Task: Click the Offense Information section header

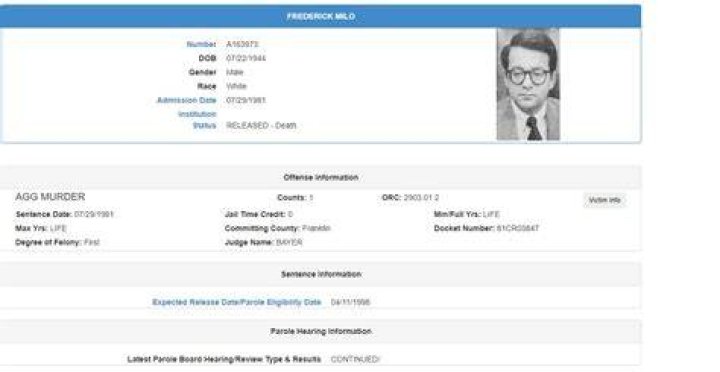Action: 321,177
